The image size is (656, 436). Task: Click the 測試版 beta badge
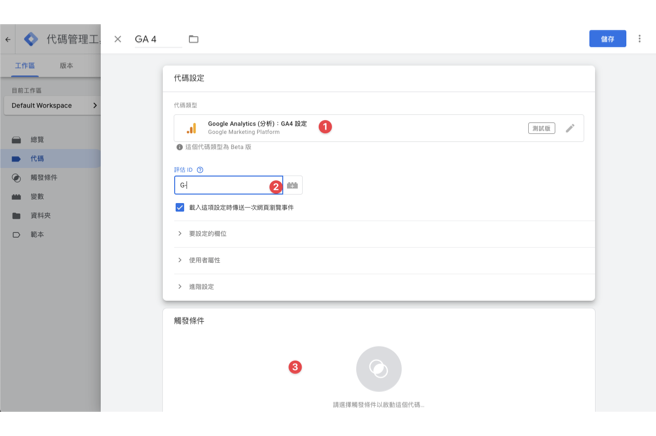click(541, 128)
